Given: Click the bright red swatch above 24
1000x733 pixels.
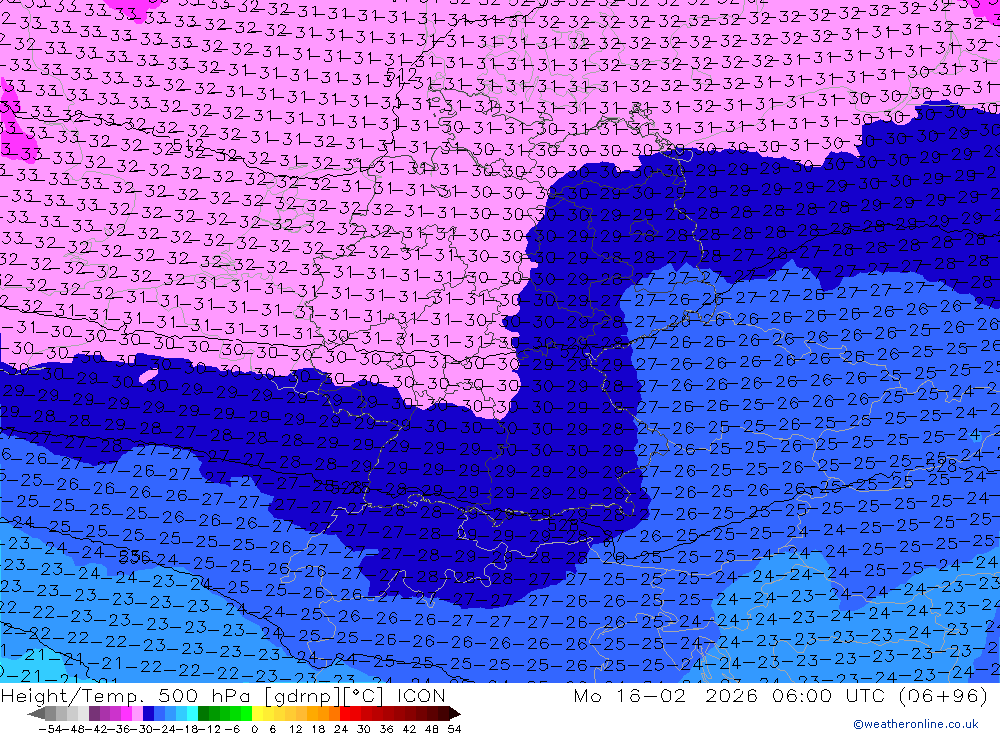Looking at the screenshot, I should [345, 713].
